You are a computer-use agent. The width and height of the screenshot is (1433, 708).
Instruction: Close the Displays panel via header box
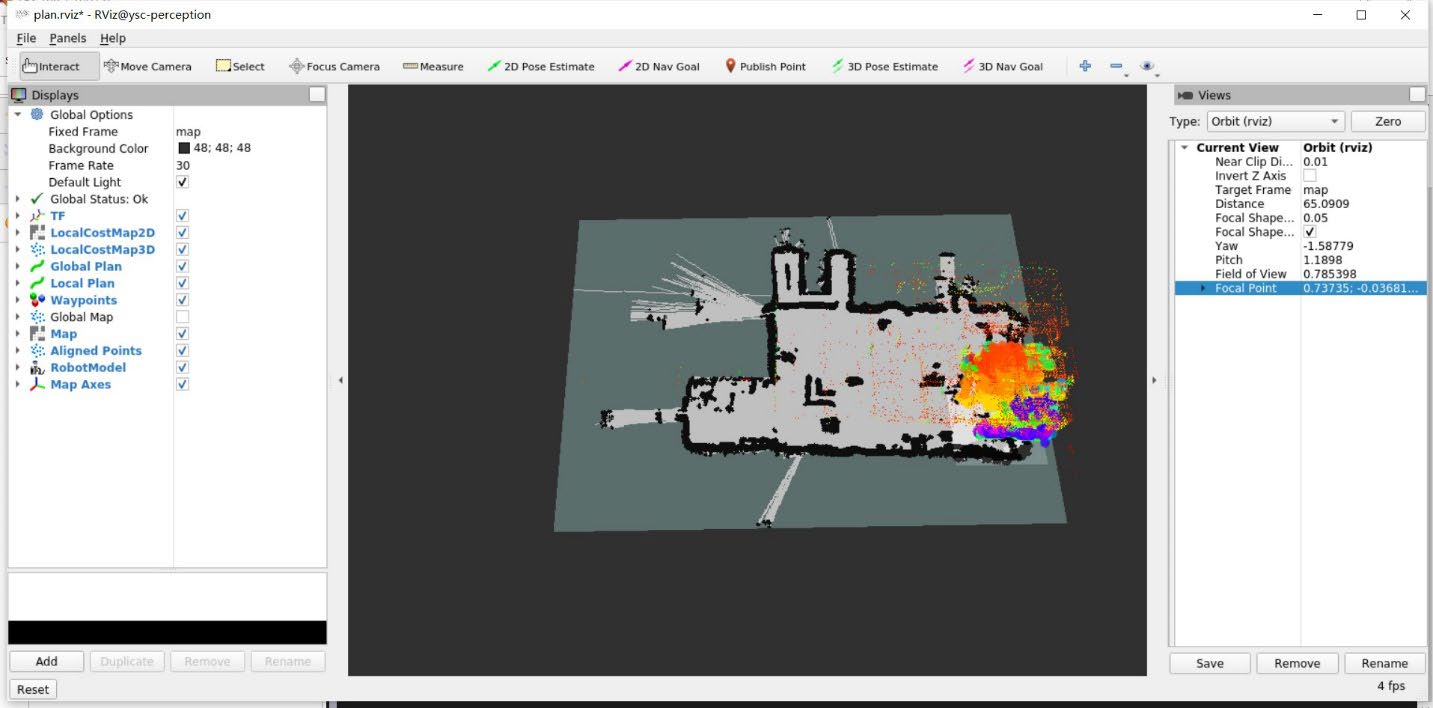(x=317, y=95)
